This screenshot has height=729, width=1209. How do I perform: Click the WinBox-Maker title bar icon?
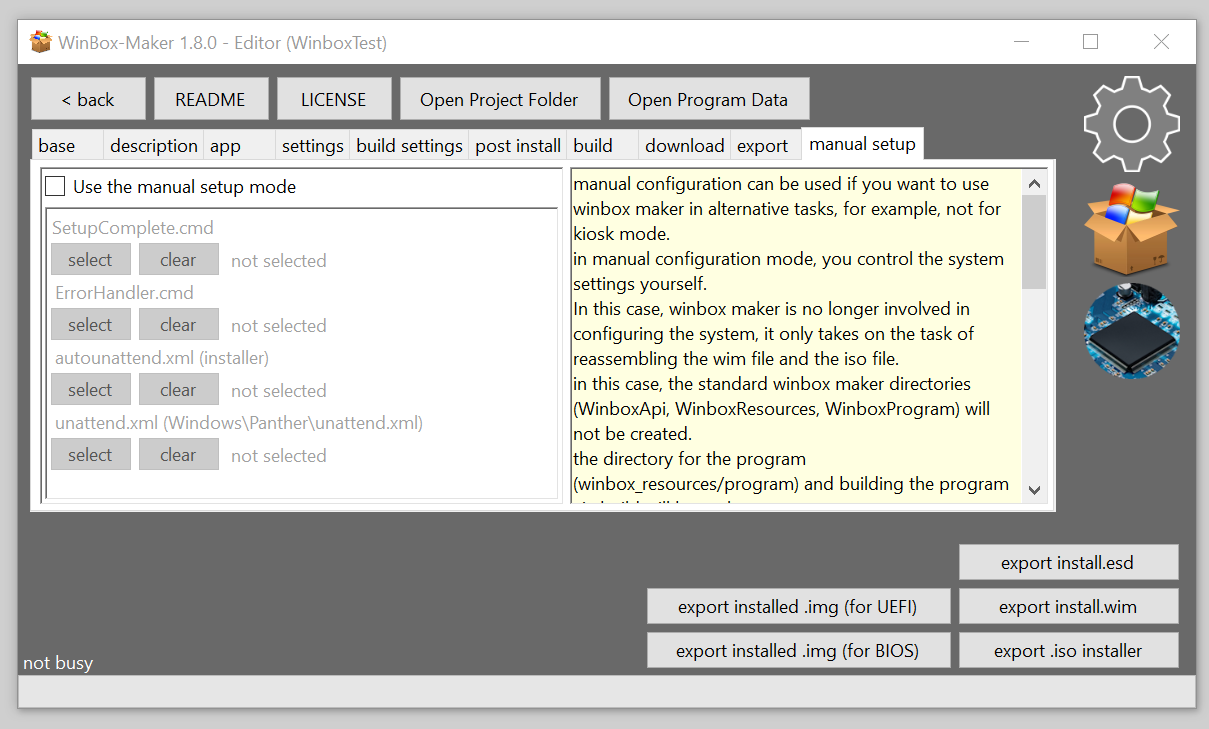pyautogui.click(x=41, y=42)
